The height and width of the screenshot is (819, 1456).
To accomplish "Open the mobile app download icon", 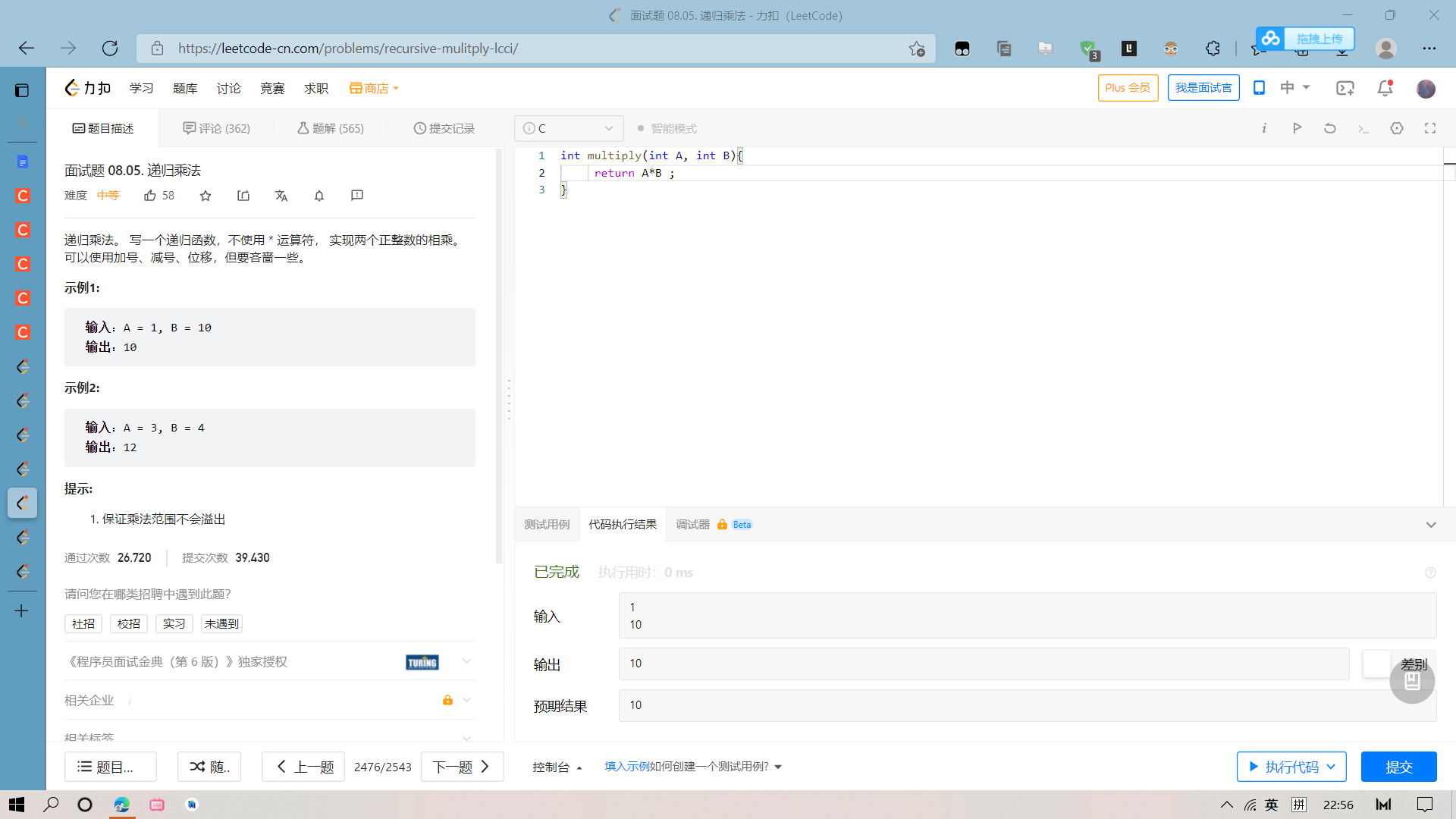I will point(1259,88).
